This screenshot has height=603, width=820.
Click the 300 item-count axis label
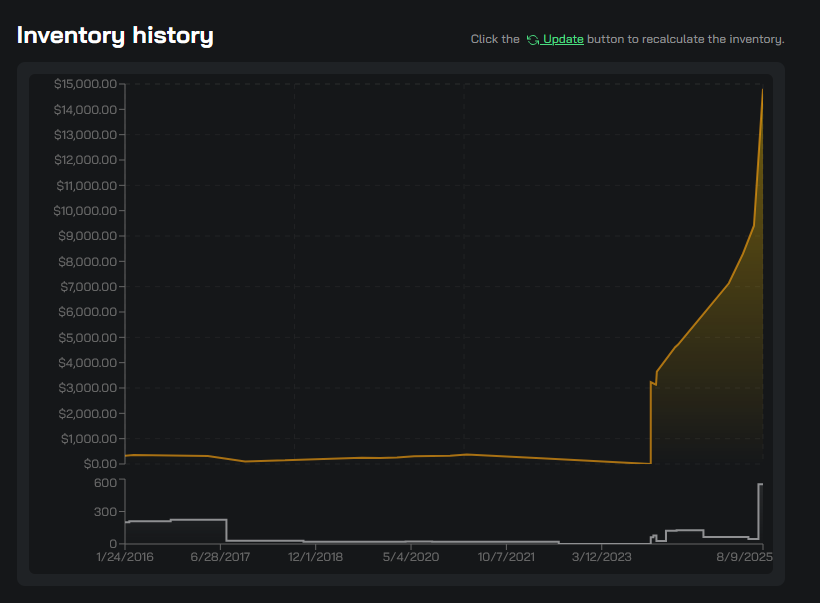point(105,512)
